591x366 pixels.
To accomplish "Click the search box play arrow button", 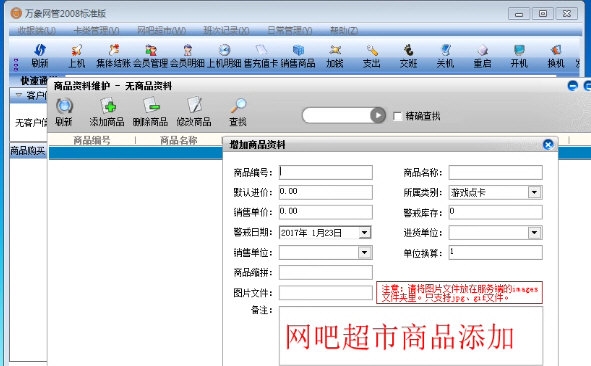I will pos(378,115).
